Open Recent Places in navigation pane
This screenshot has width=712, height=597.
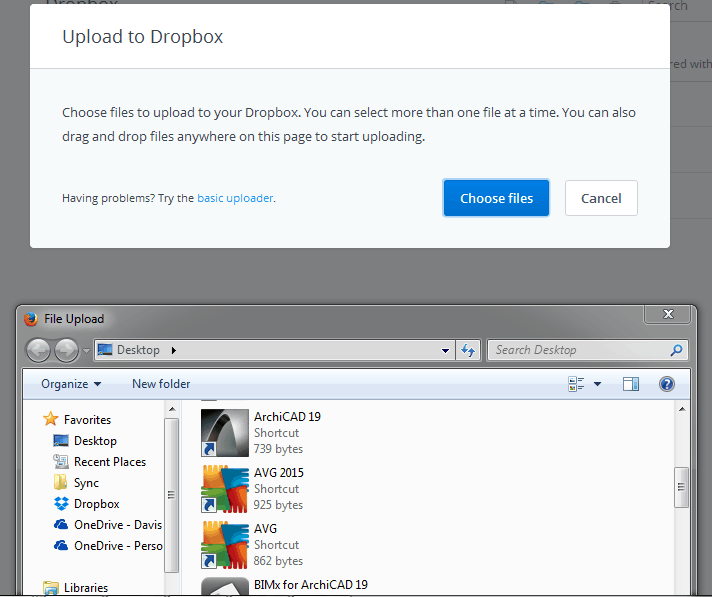110,462
